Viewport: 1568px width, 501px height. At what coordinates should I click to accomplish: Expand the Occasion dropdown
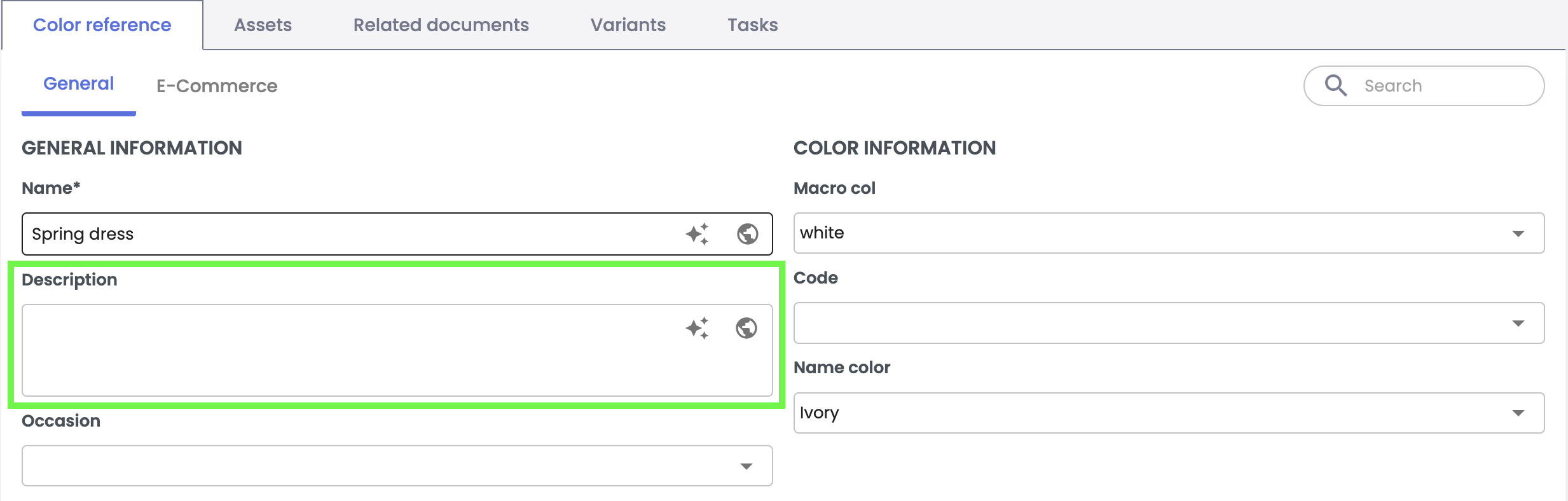tap(397, 466)
